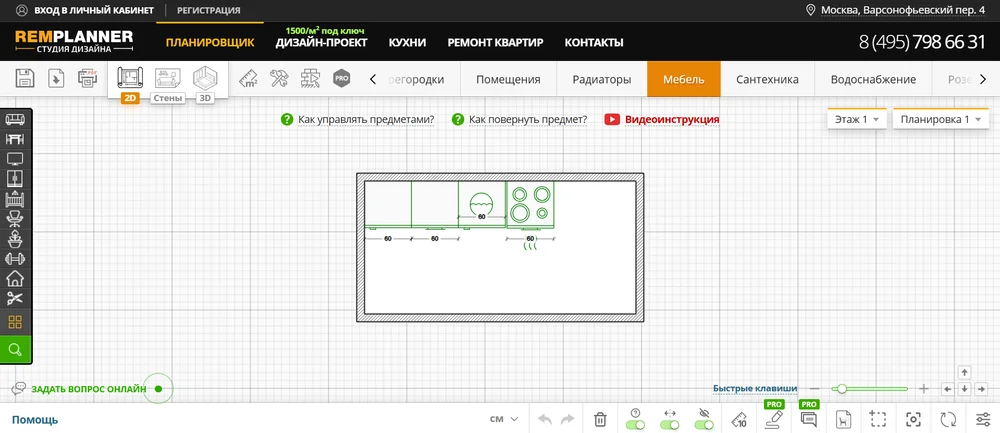Click the rotate/refresh arrows icon
Viewport: 1000px width, 433px height.
pos(948,419)
